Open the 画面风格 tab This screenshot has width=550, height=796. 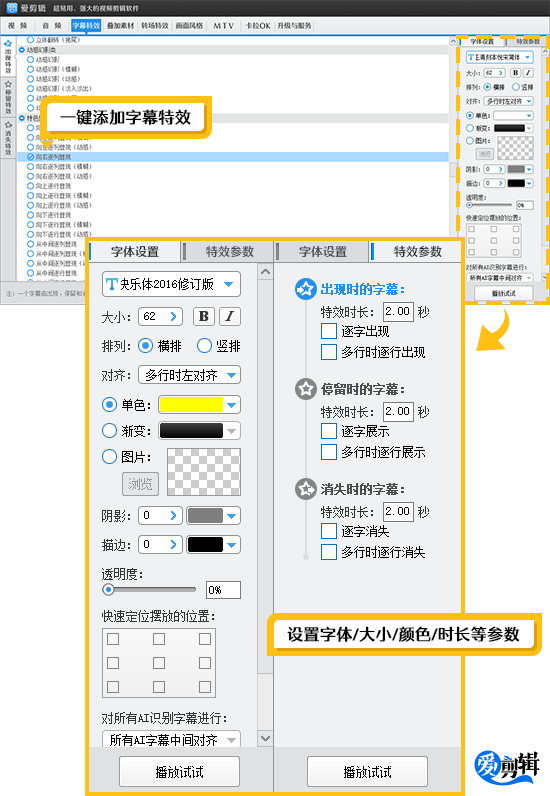pos(189,25)
